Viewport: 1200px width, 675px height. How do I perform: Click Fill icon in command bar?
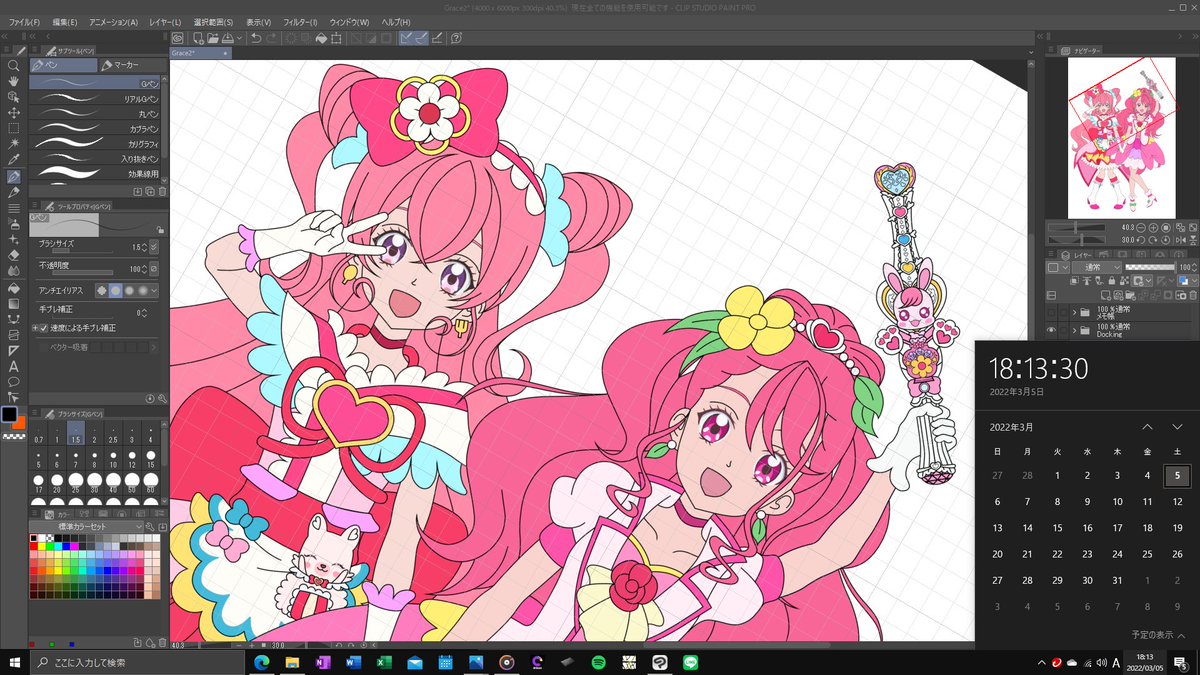[x=322, y=38]
